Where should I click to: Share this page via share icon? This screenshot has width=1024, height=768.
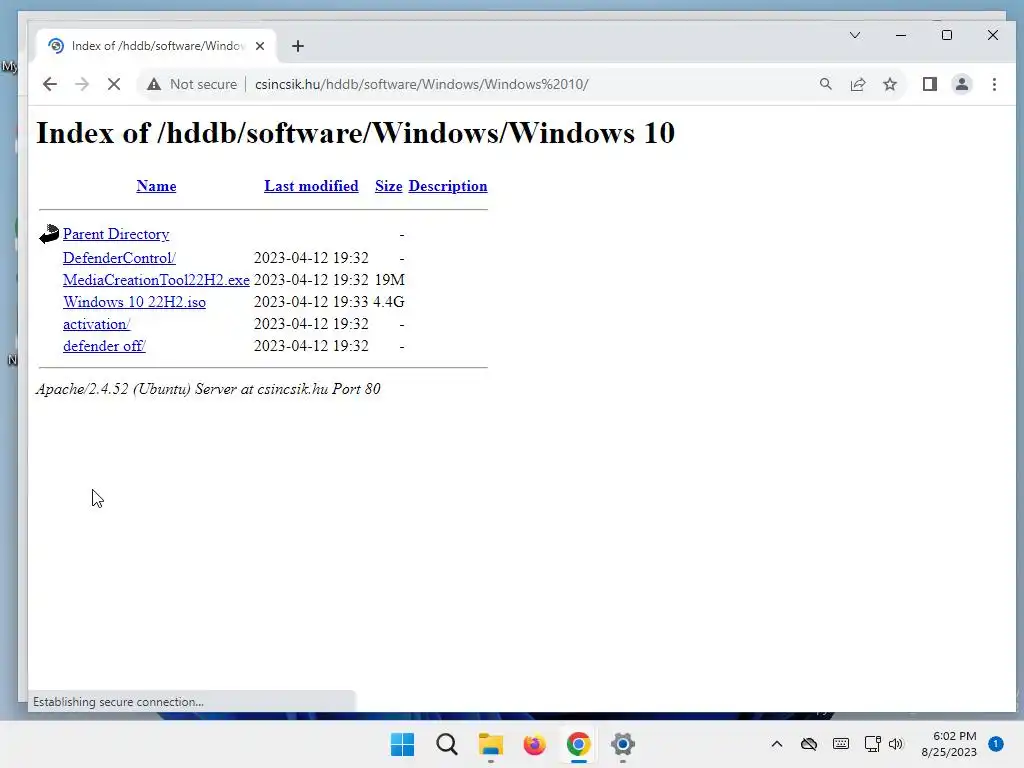(857, 84)
